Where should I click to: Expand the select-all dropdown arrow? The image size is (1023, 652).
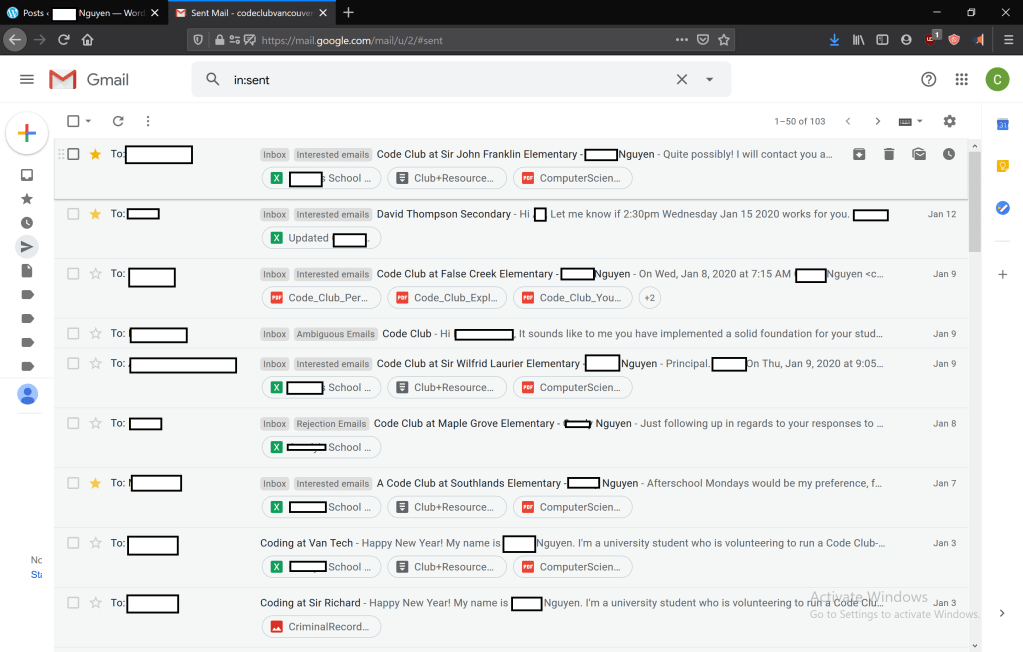click(88, 121)
